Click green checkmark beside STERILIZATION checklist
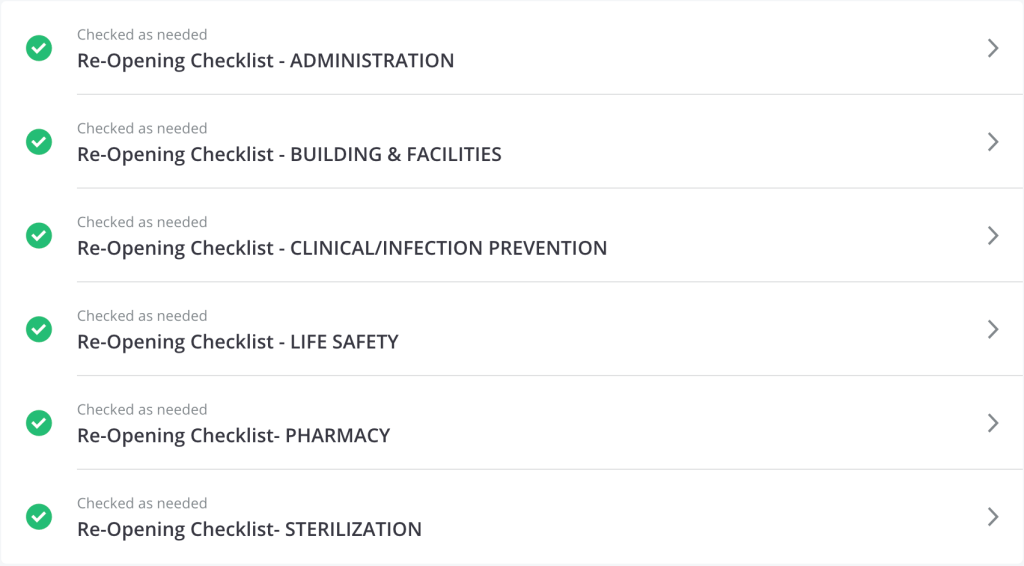Screen dimensions: 1024x566 tap(39, 517)
